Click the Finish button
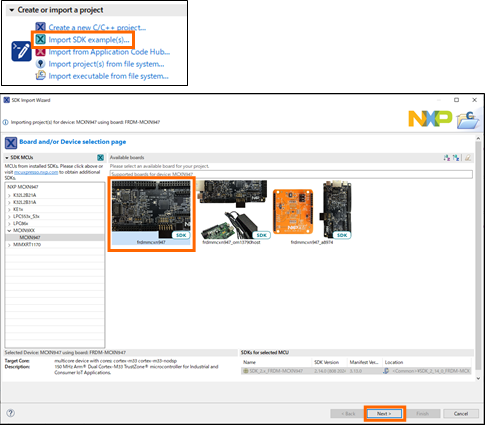The width and height of the screenshot is (487, 426). tap(423, 413)
